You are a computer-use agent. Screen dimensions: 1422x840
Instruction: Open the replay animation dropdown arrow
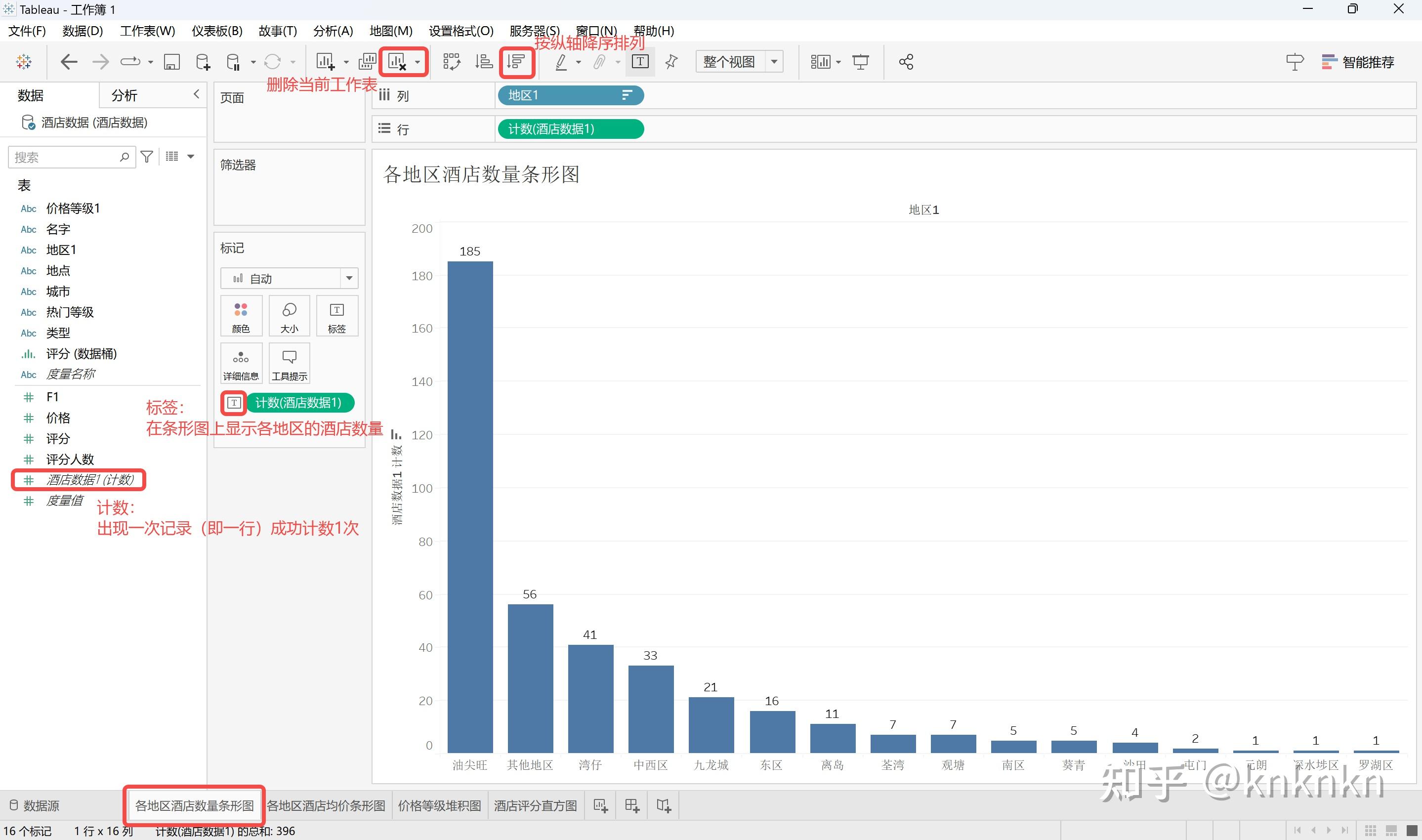tap(151, 62)
